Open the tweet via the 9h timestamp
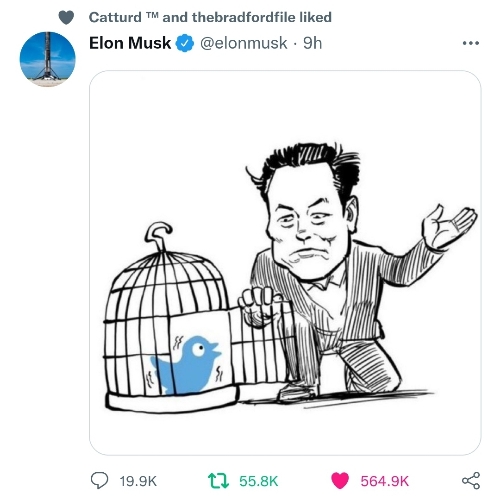 pos(312,43)
